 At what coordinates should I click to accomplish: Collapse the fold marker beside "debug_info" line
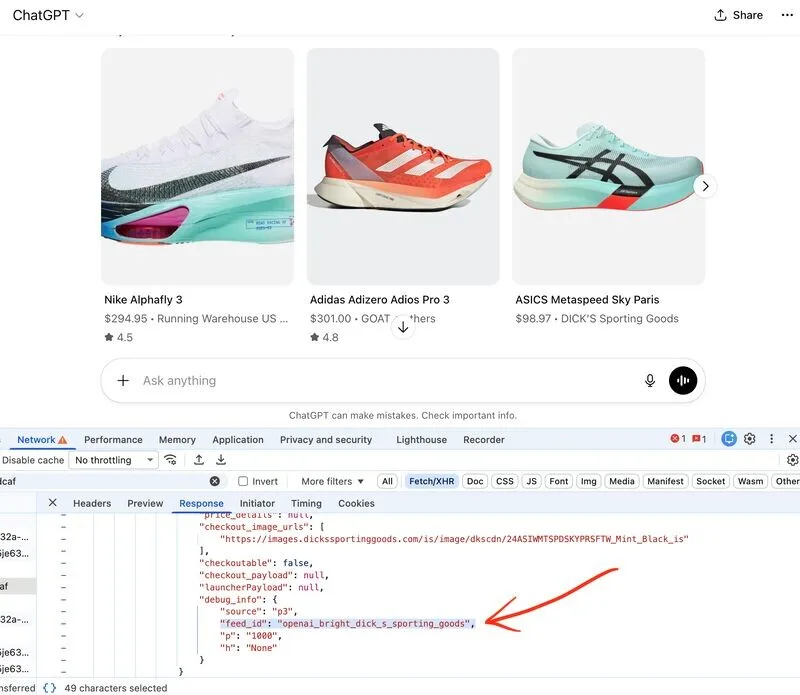coord(63,600)
